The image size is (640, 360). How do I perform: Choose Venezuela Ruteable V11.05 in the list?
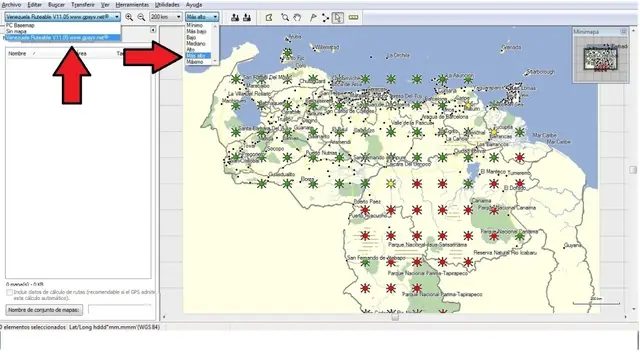pyautogui.click(x=62, y=38)
